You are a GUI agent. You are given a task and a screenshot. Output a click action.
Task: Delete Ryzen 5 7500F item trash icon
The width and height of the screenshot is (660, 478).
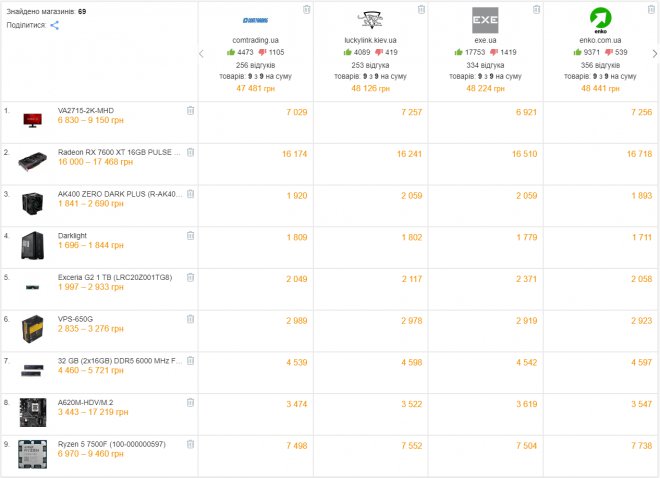(x=190, y=443)
